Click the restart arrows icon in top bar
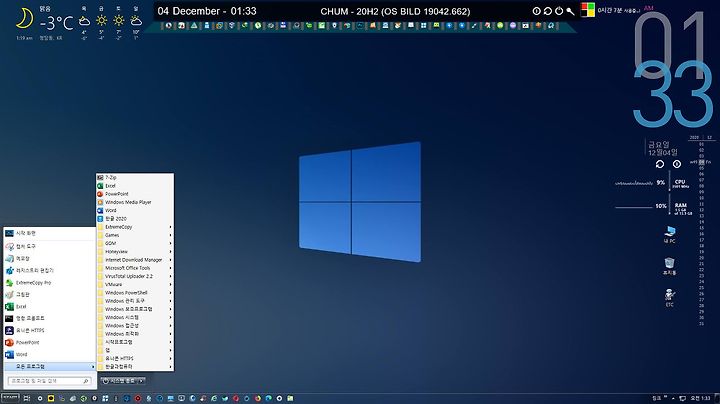720x404 pixels. (548, 11)
